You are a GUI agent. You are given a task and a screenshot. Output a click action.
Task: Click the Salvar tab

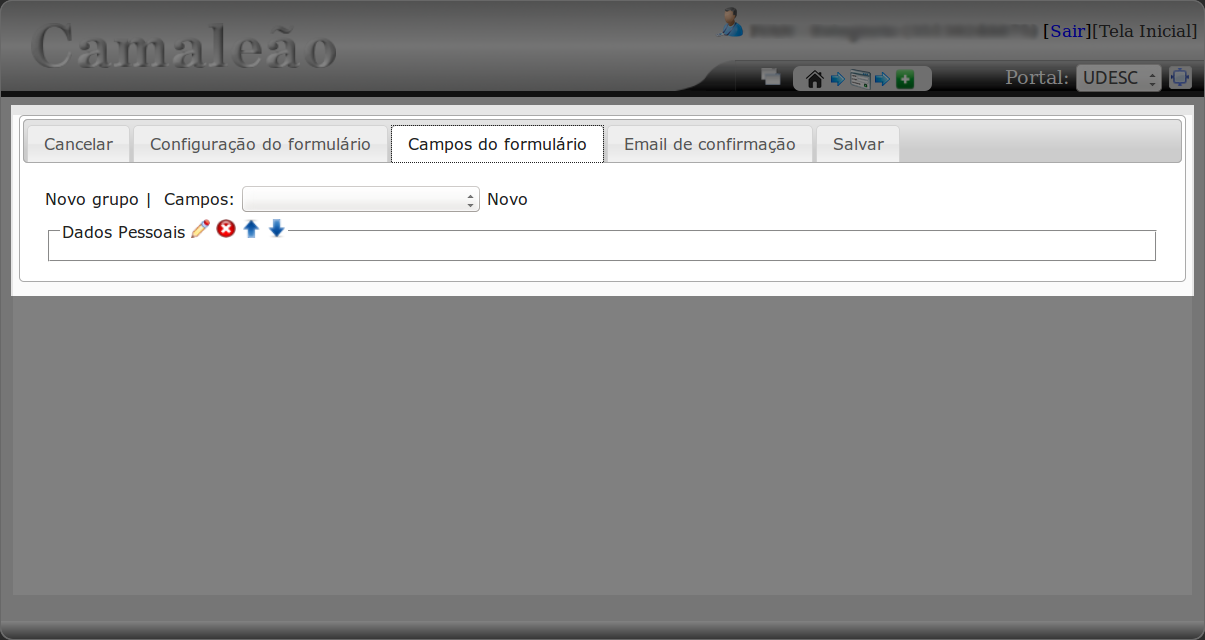[858, 144]
